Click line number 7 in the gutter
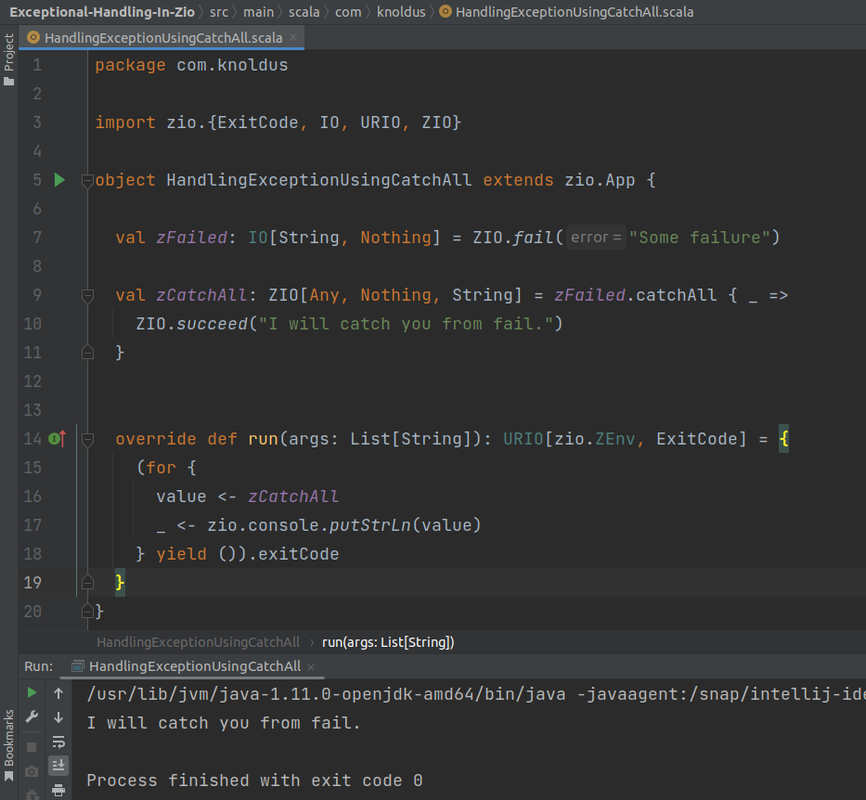The image size is (866, 800). point(36,238)
